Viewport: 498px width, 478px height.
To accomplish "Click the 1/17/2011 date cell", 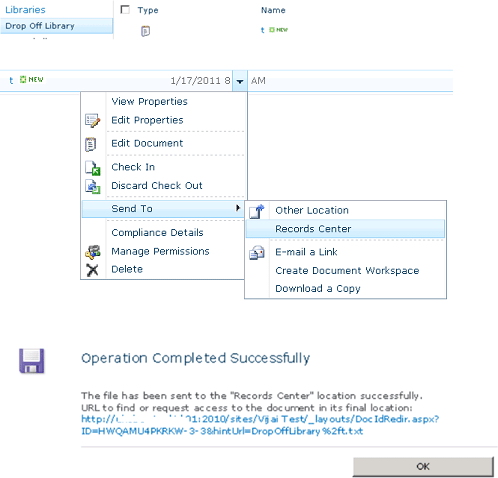I will [200, 81].
